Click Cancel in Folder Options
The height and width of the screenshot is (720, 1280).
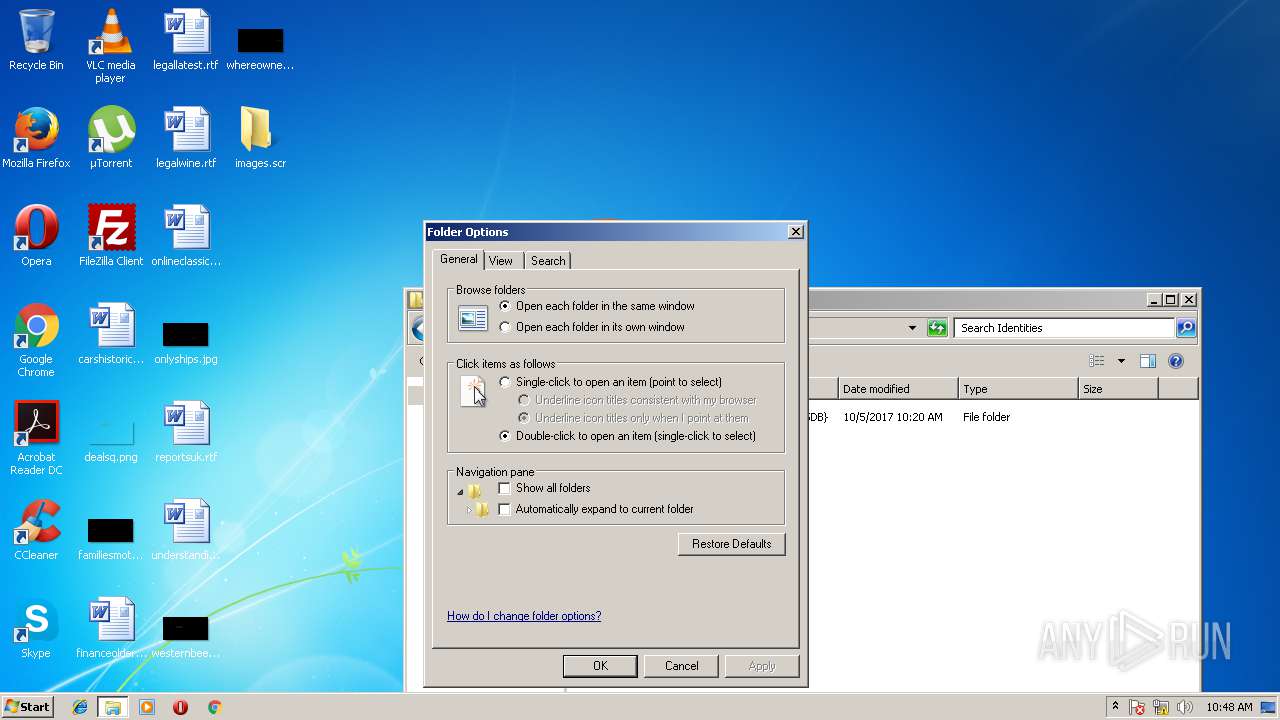(x=682, y=666)
